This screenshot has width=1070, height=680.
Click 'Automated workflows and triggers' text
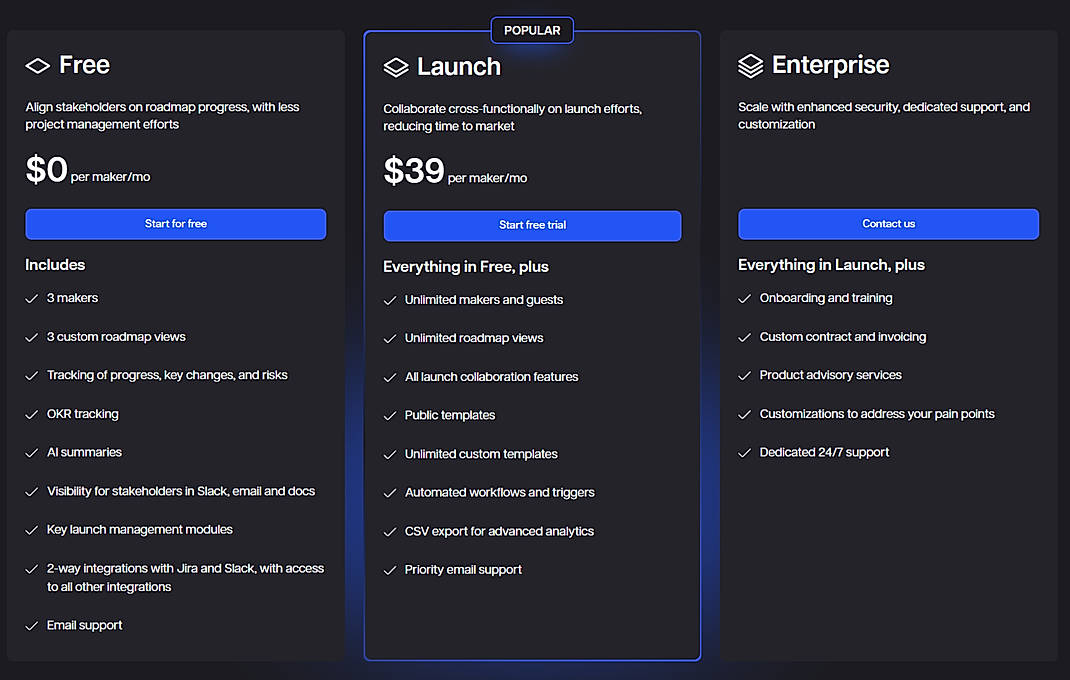[x=500, y=492]
